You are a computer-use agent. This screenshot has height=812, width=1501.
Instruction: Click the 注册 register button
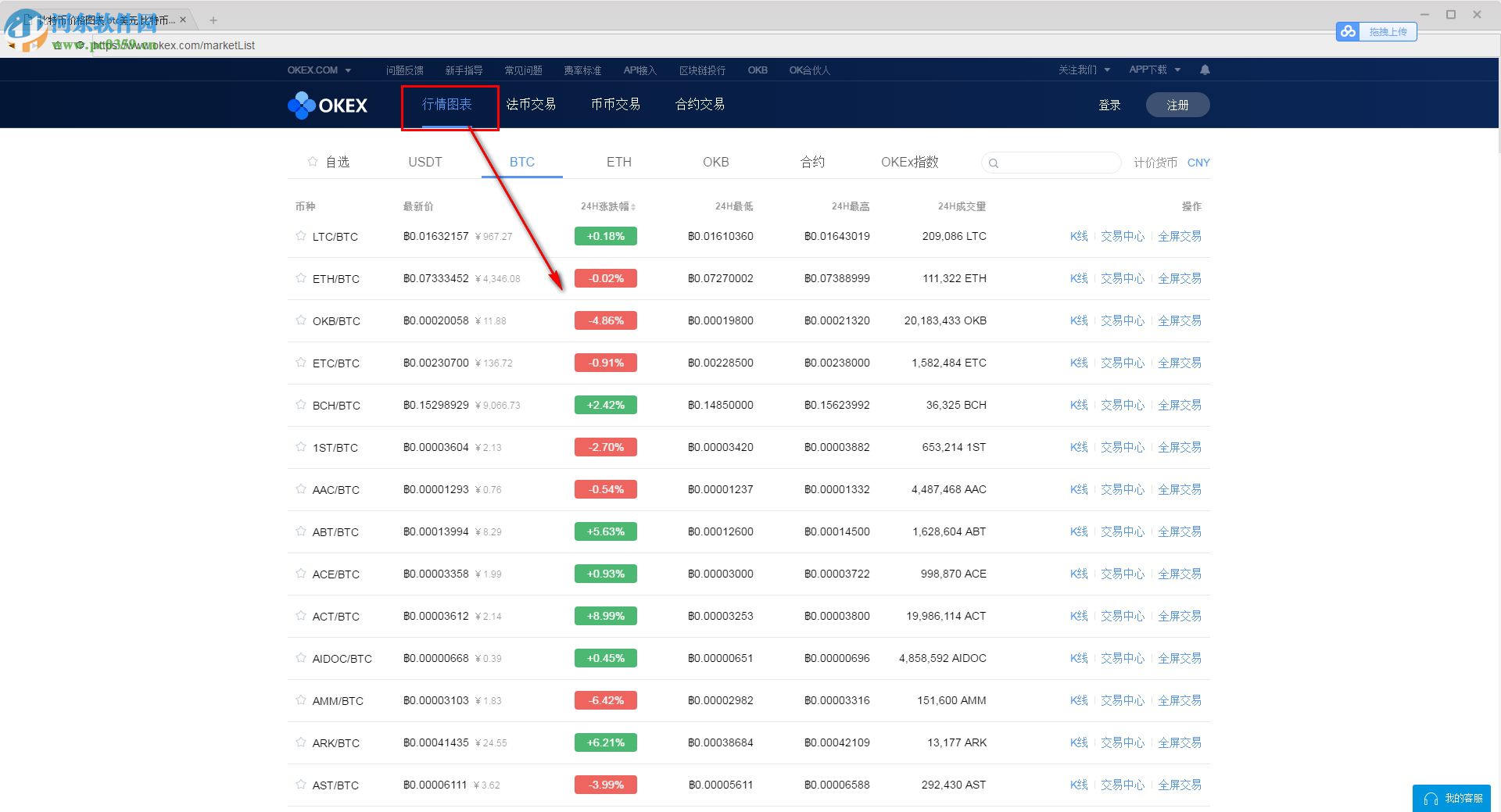tap(1177, 106)
